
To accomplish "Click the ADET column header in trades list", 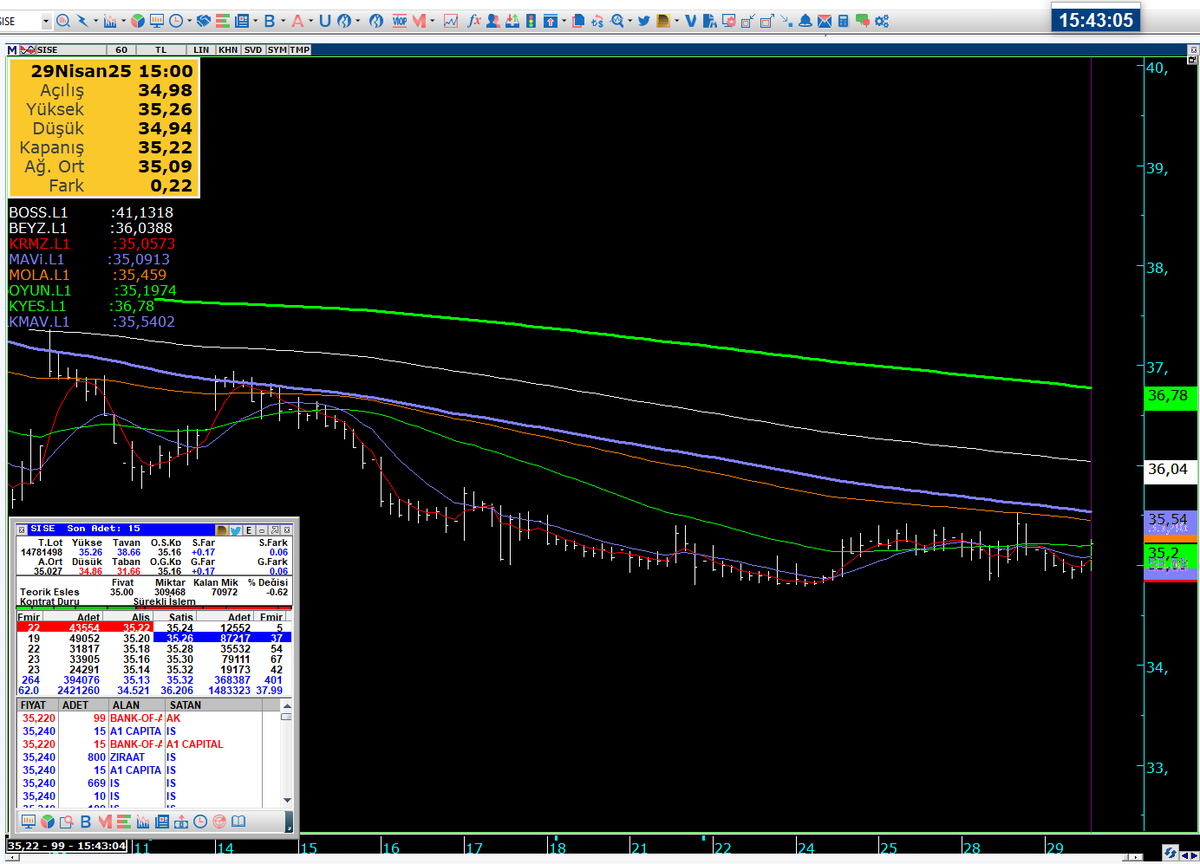I will click(83, 705).
